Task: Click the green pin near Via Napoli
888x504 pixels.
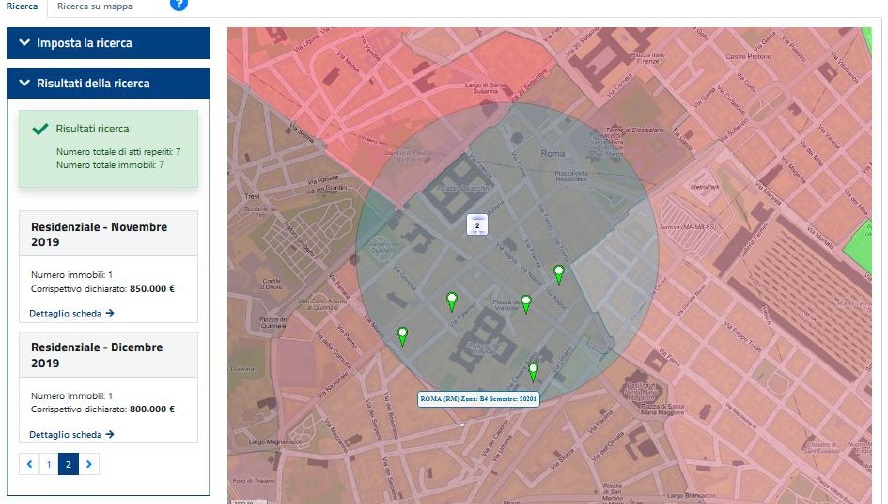Action: (x=559, y=275)
